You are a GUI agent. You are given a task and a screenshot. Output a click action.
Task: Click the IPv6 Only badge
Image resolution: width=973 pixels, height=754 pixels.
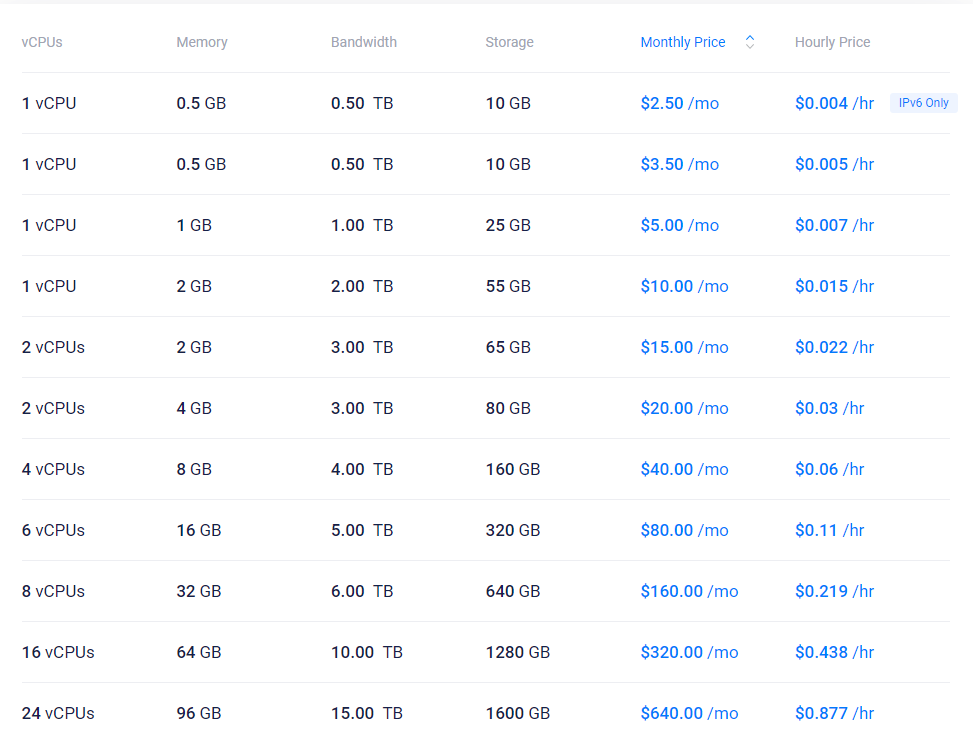pyautogui.click(x=923, y=103)
